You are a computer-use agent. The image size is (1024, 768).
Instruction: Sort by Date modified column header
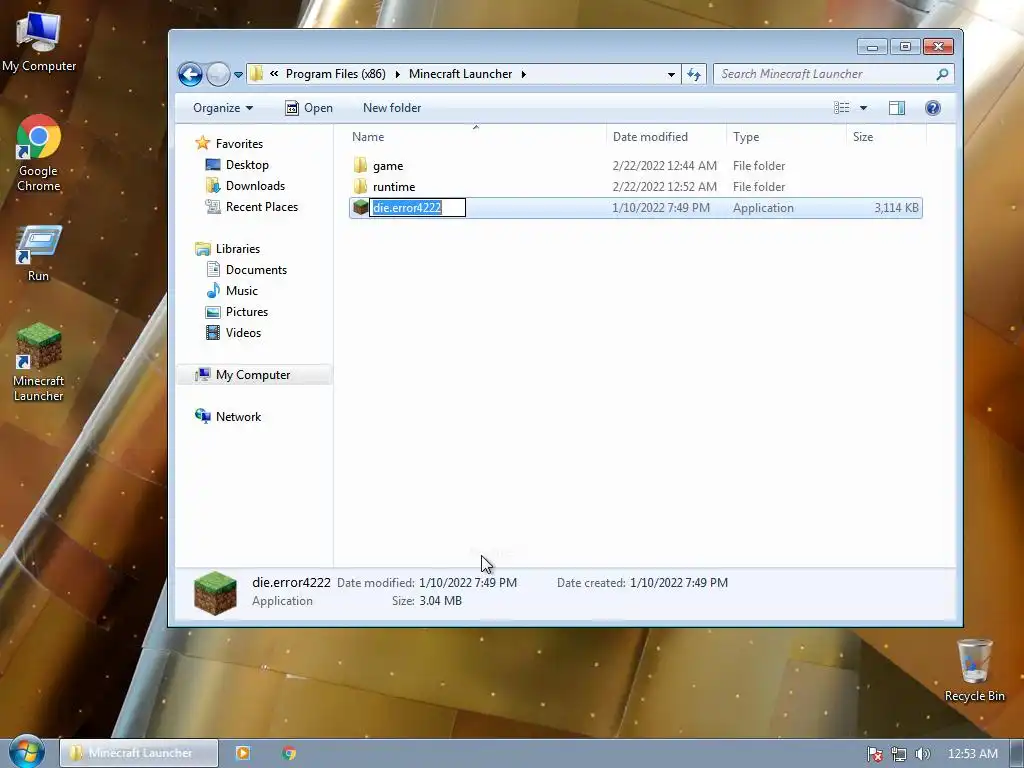(x=666, y=136)
